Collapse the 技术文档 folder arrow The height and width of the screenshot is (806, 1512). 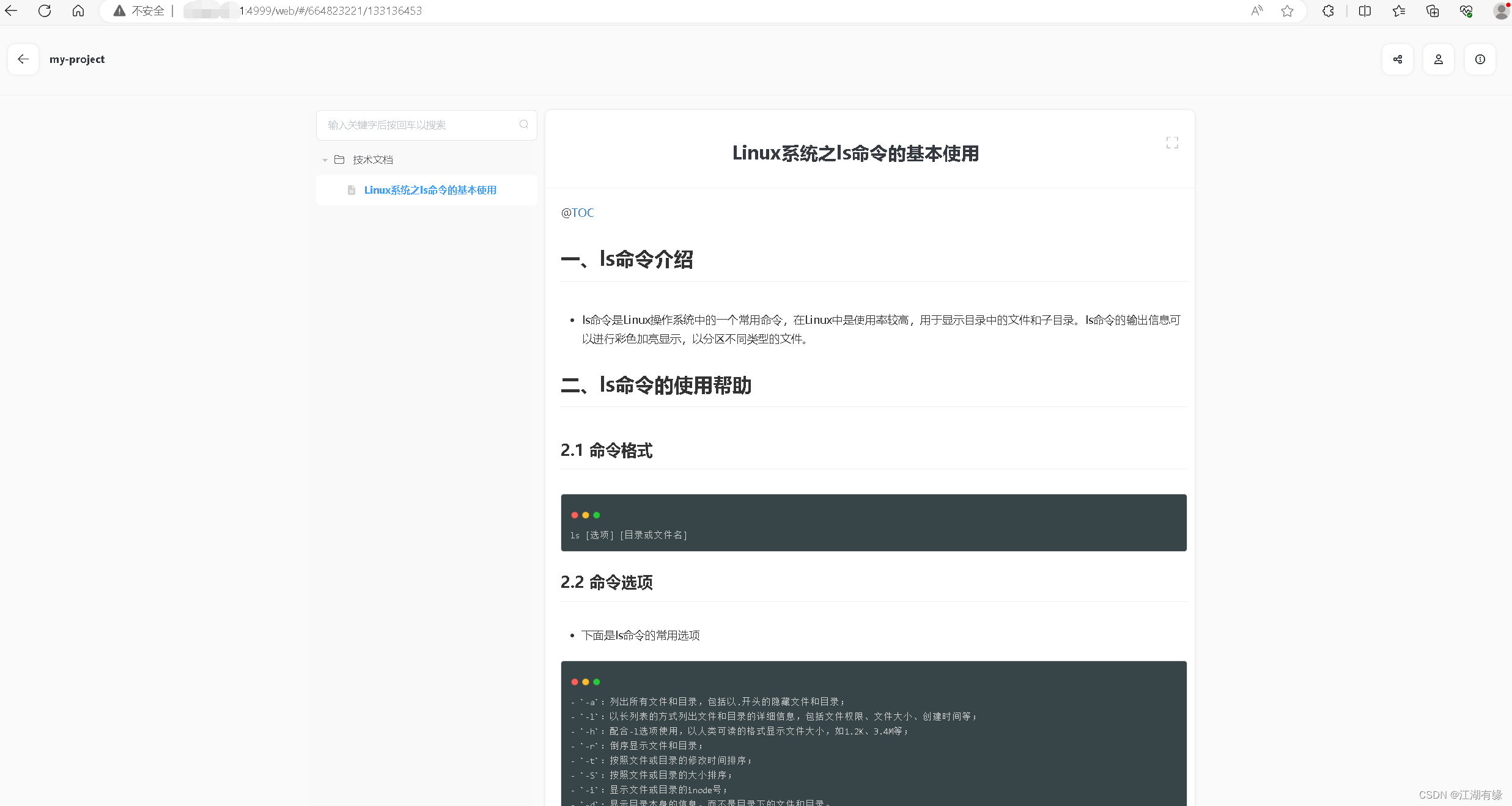[x=325, y=160]
